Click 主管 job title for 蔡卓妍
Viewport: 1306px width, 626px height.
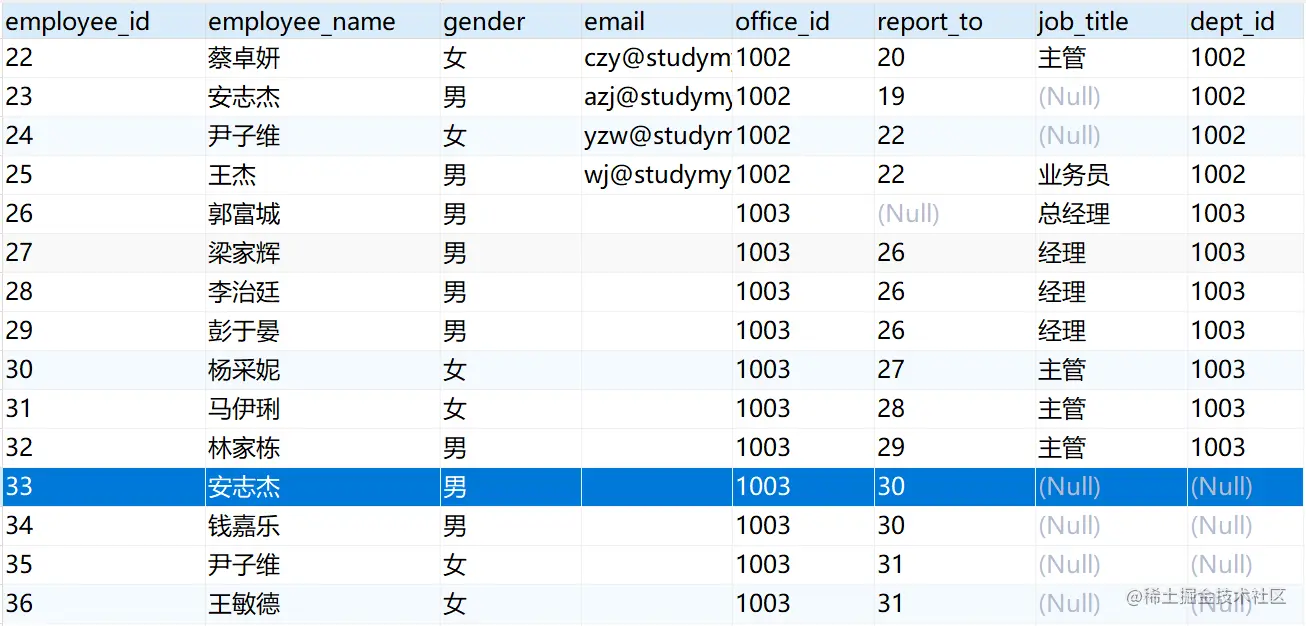click(1111, 58)
